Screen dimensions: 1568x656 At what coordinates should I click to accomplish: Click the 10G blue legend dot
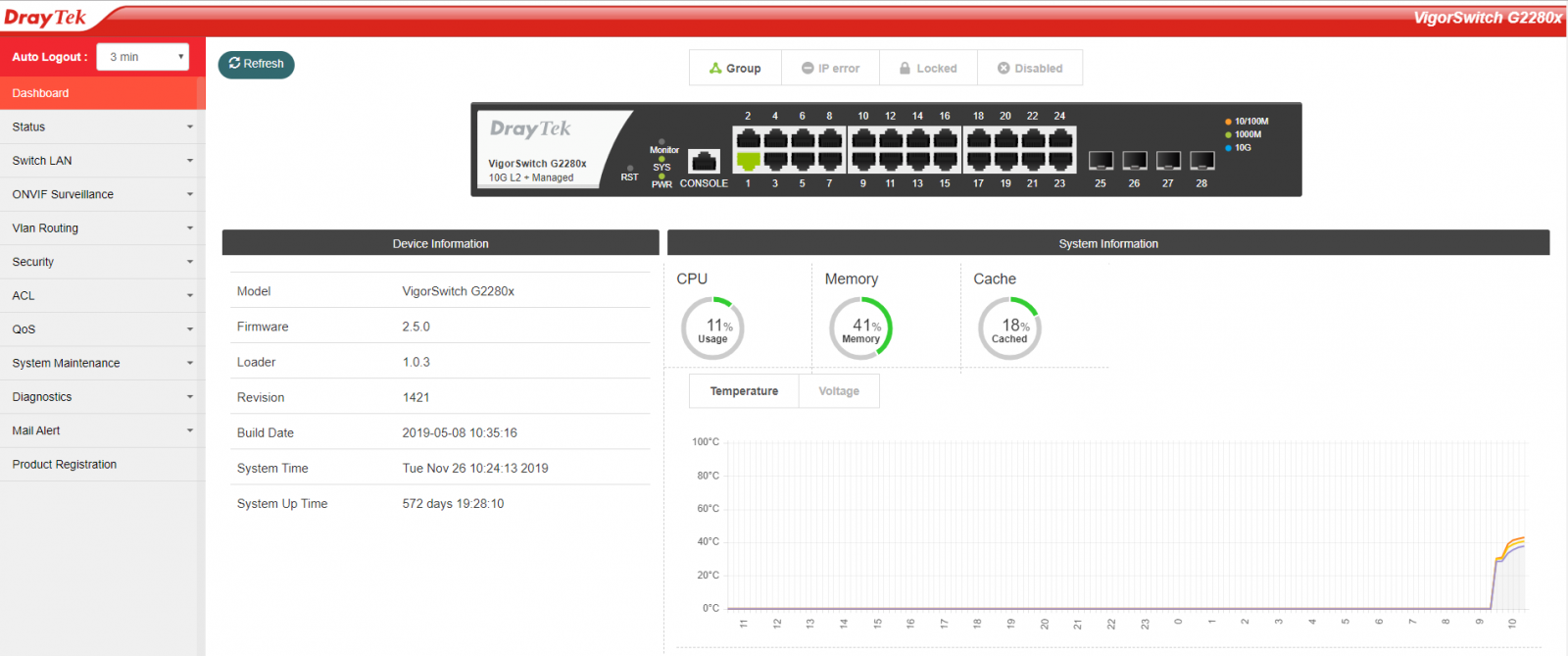point(1228,148)
